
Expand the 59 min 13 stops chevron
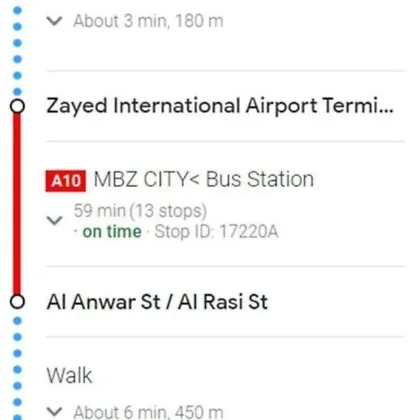54,221
